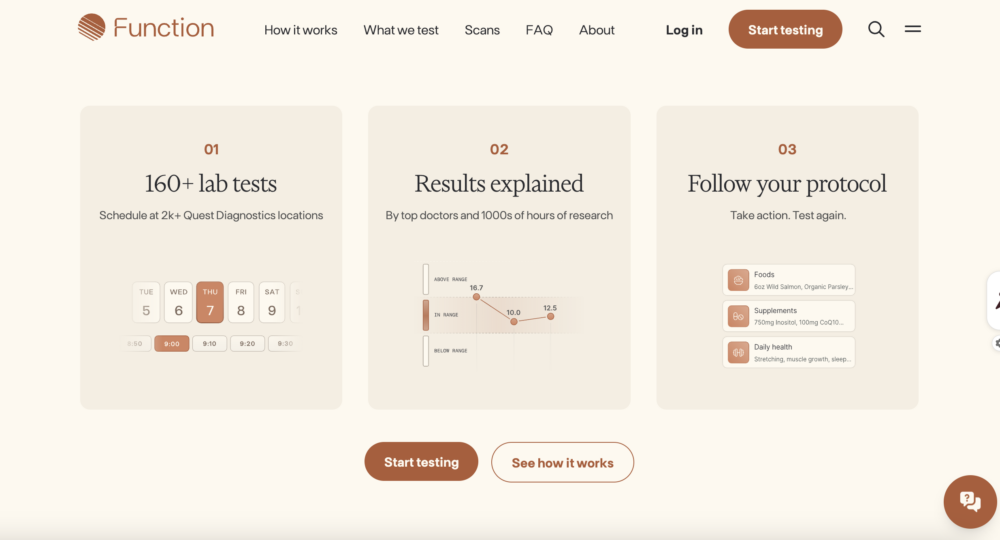Click the small gear icon at right edge
The height and width of the screenshot is (540, 1000).
997,343
